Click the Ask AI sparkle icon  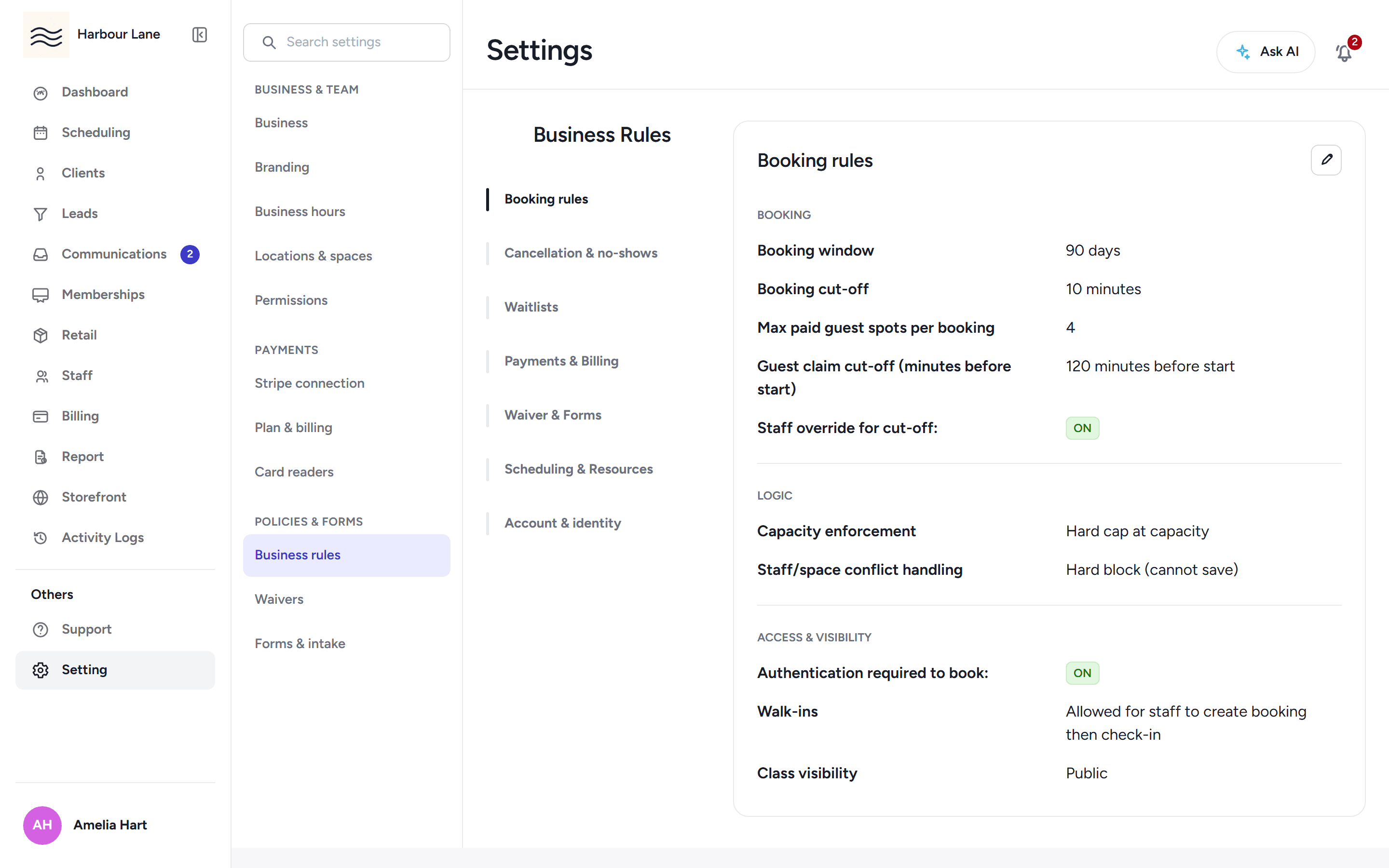click(x=1243, y=52)
